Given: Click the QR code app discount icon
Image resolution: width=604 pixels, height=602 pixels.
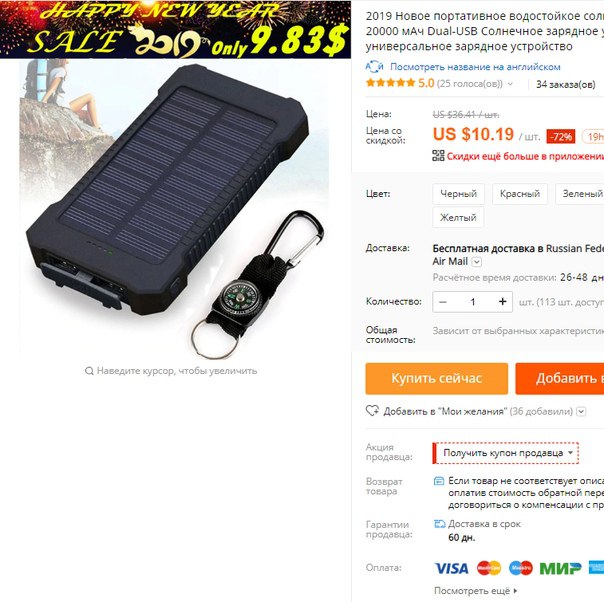Looking at the screenshot, I should (438, 156).
